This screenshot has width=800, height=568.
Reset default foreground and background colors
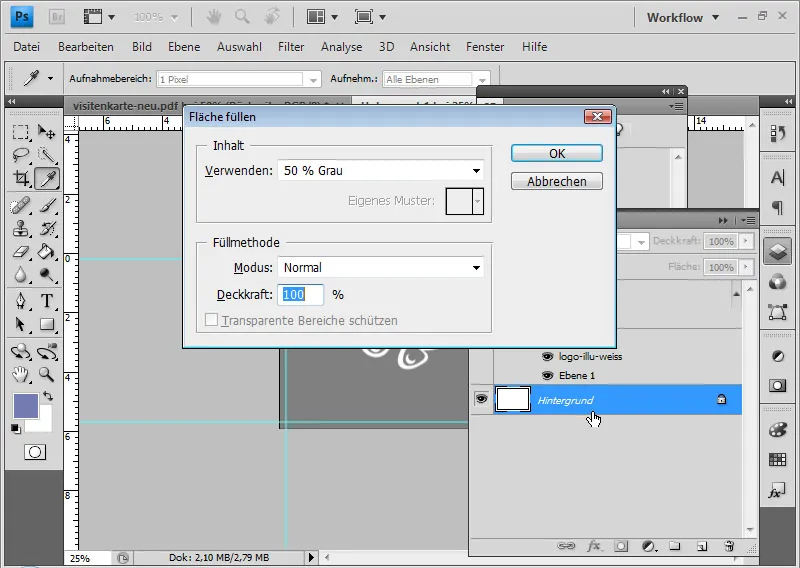[x=16, y=429]
